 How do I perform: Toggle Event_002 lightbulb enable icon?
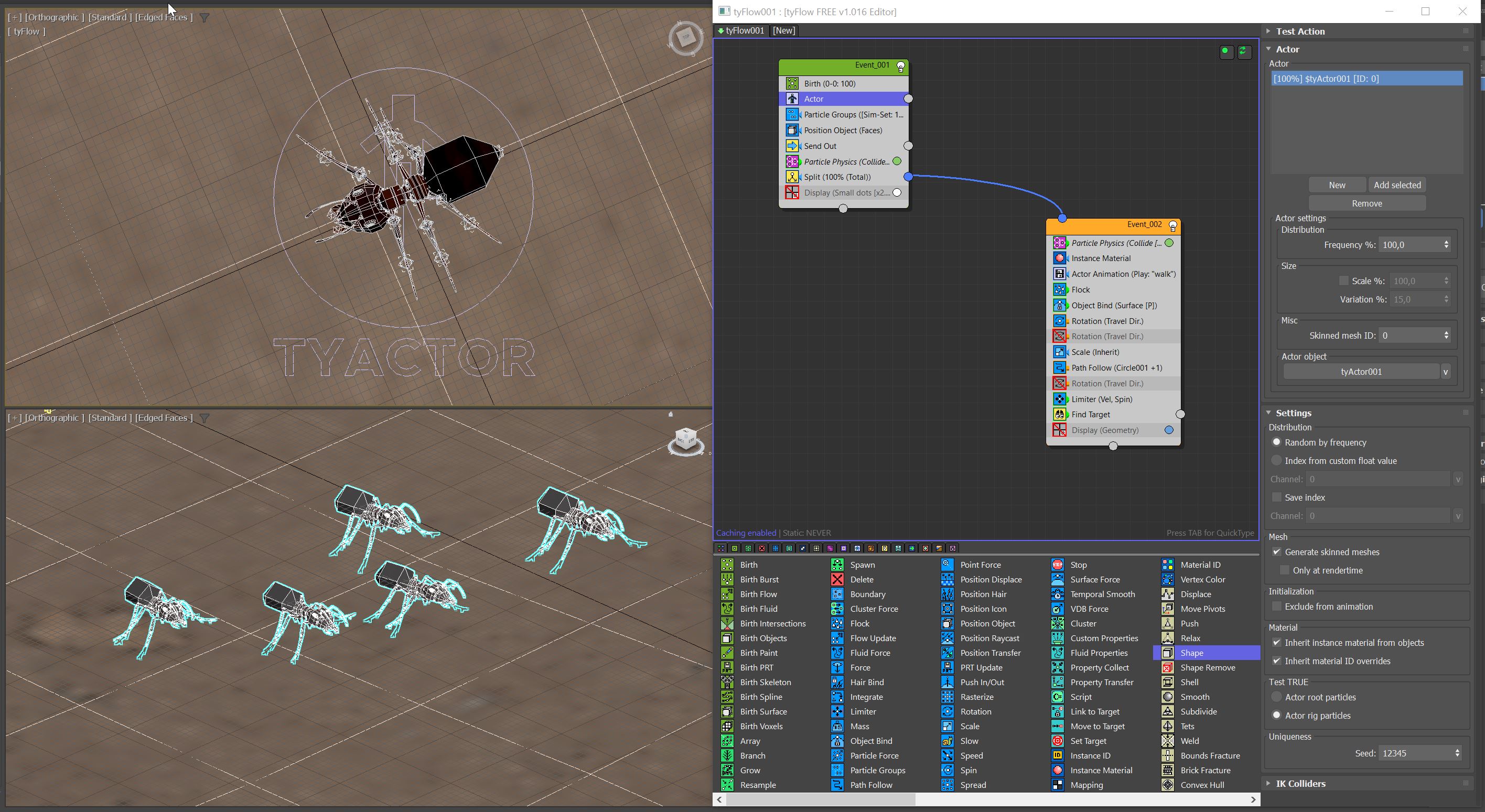[1172, 226]
